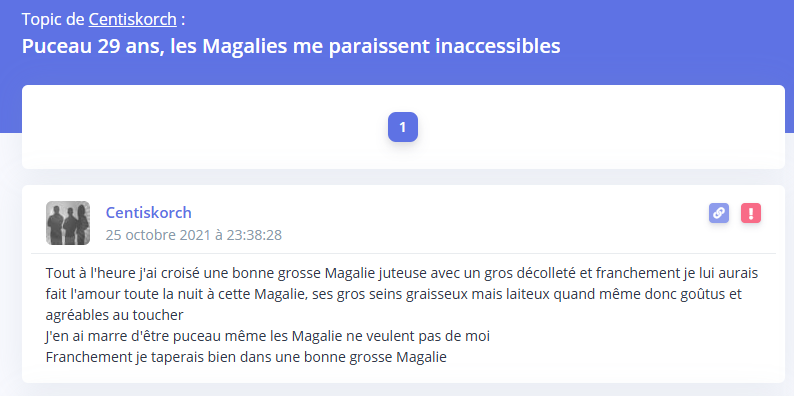Screen dimensions: 794x396
Task: Click the "Topic de" label text
Action: click(x=53, y=20)
